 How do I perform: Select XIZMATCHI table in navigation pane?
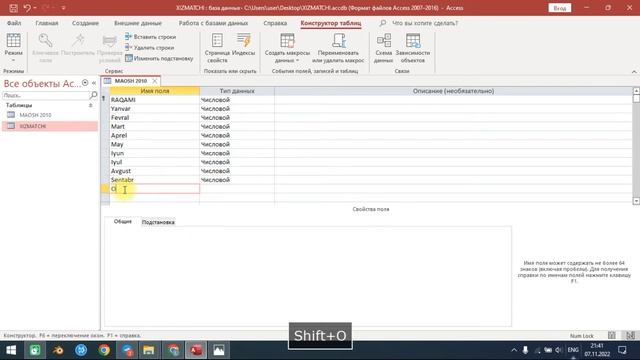pyautogui.click(x=50, y=126)
